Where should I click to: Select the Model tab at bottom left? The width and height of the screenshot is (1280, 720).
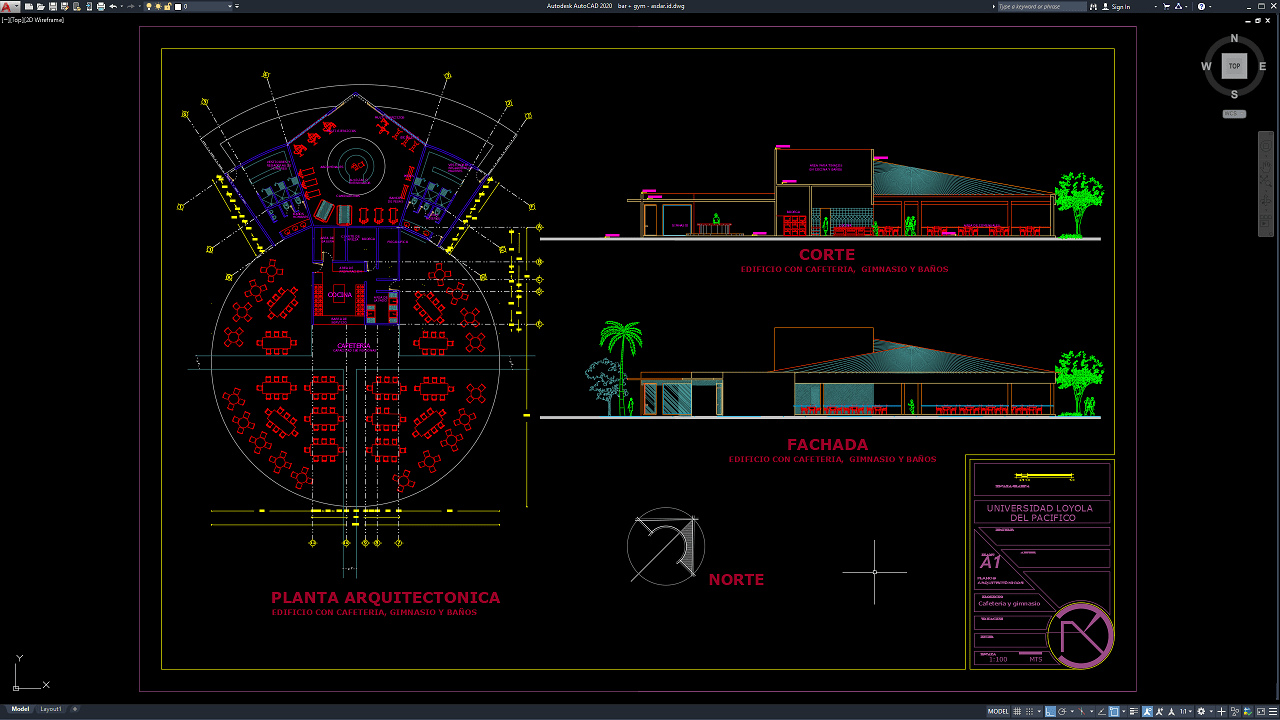click(20, 709)
